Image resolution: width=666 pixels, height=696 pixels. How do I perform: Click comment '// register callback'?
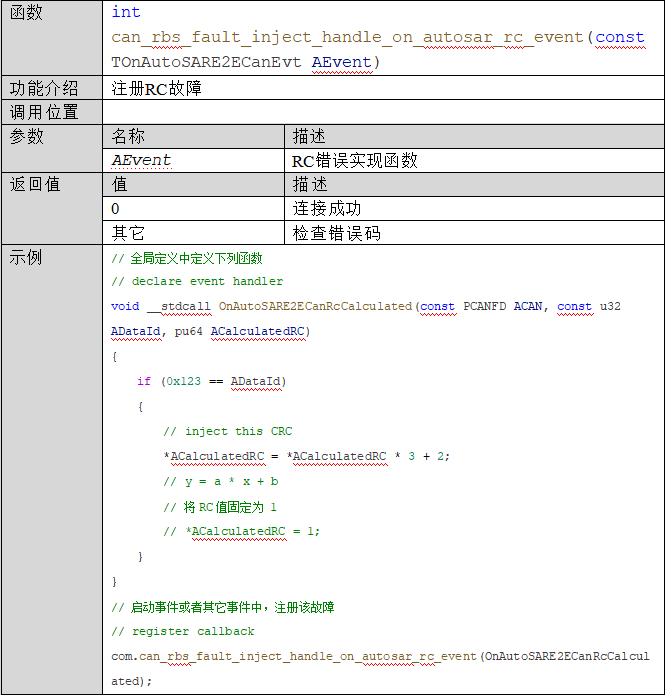point(183,632)
